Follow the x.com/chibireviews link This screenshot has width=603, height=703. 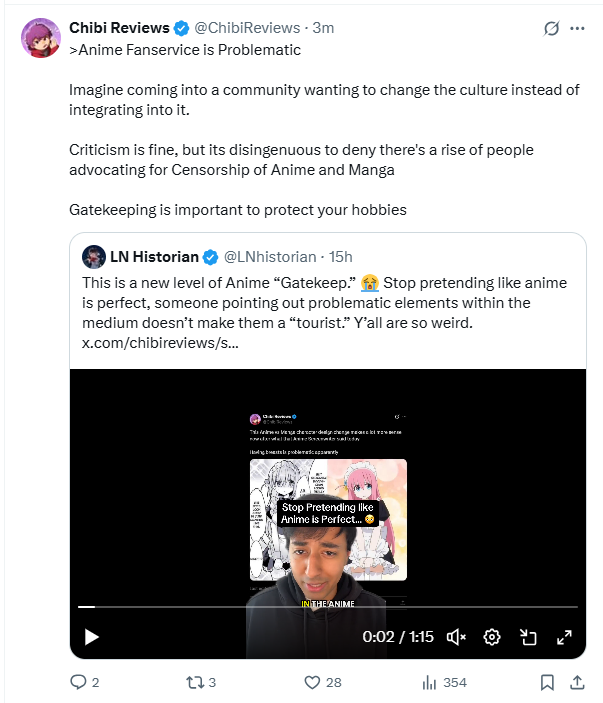[x=160, y=343]
